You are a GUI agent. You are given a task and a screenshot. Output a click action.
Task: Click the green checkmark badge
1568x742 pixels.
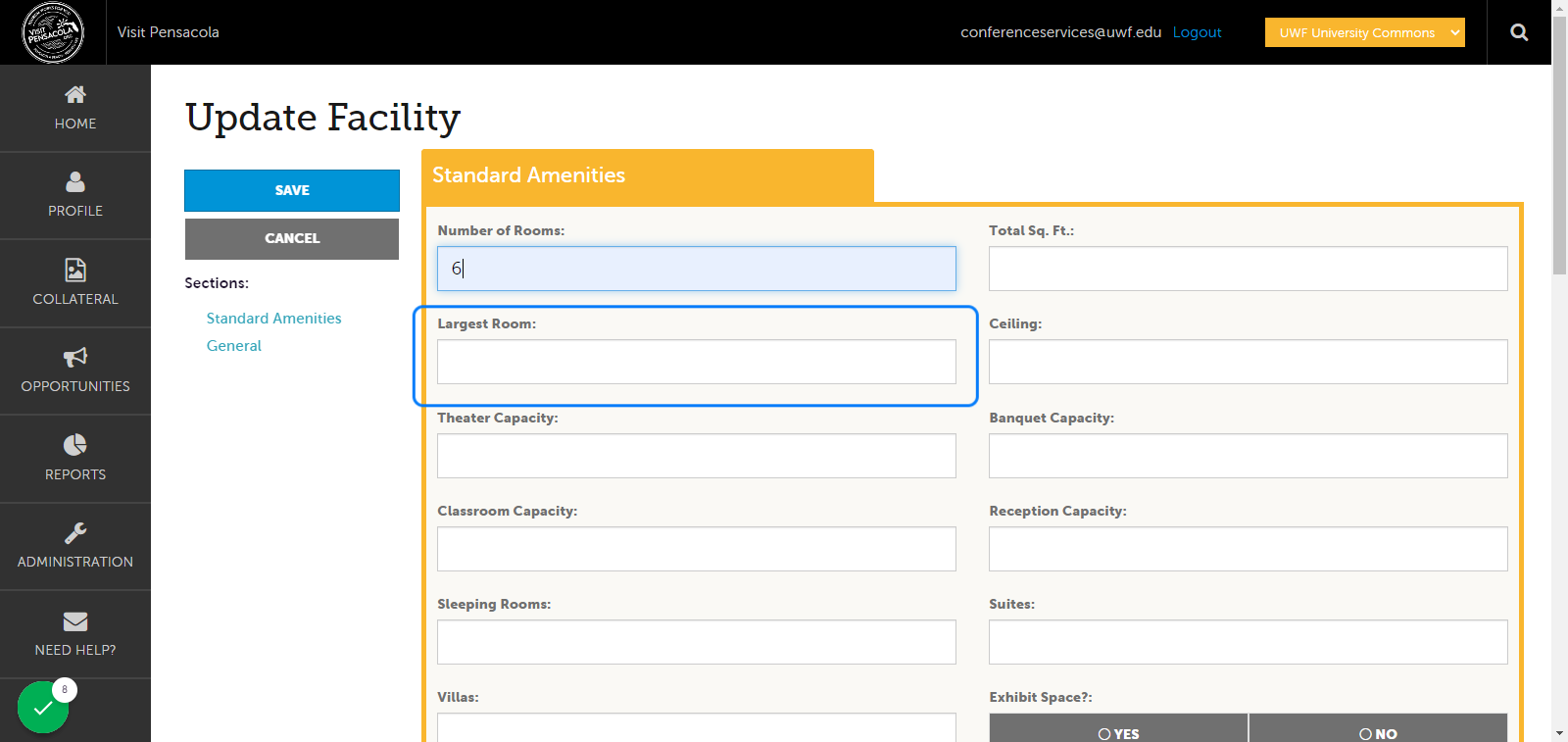(x=43, y=707)
